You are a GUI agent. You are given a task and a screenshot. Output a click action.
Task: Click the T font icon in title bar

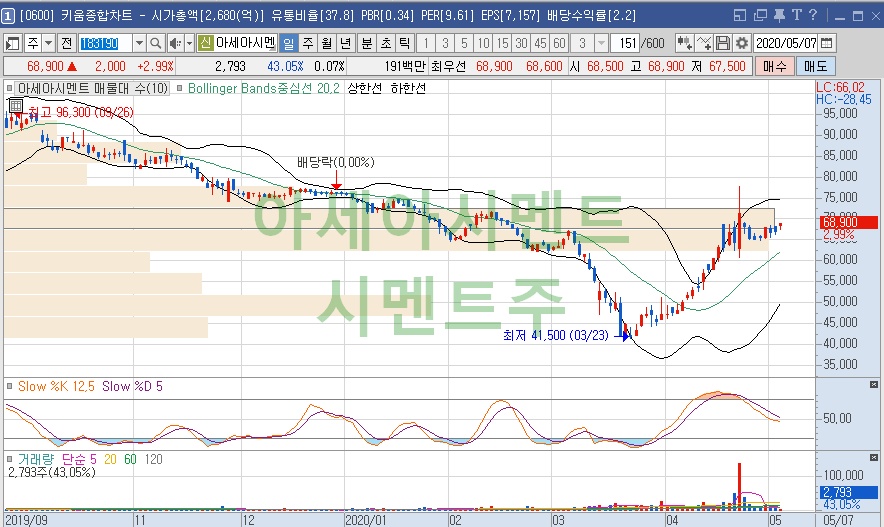click(796, 15)
